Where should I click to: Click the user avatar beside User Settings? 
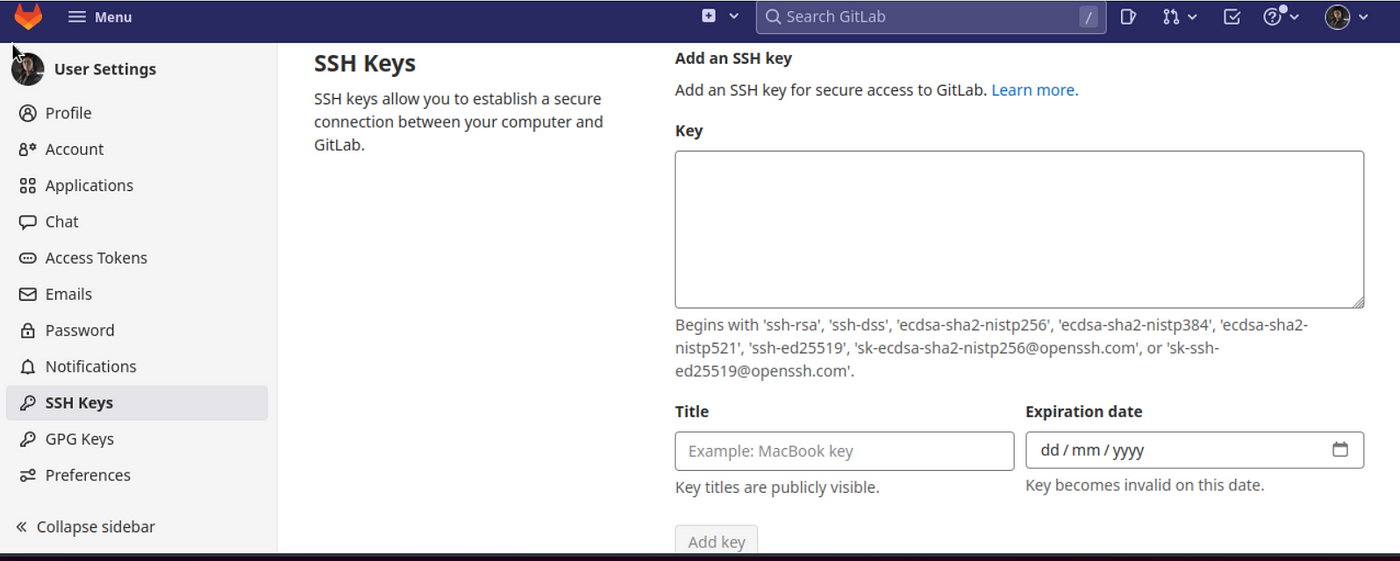coord(28,69)
